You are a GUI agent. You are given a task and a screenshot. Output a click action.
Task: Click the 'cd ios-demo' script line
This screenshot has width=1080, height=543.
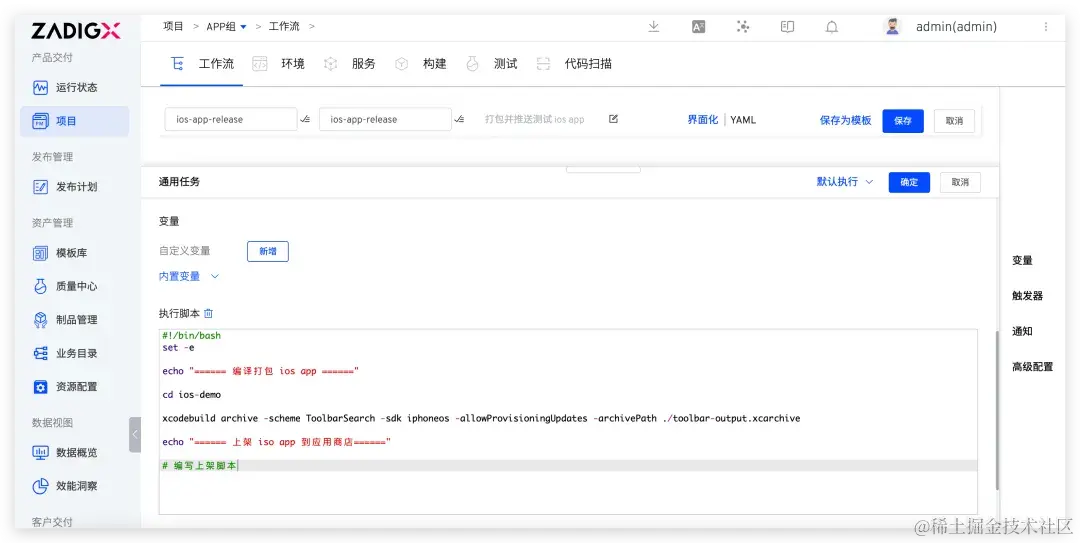tap(191, 395)
